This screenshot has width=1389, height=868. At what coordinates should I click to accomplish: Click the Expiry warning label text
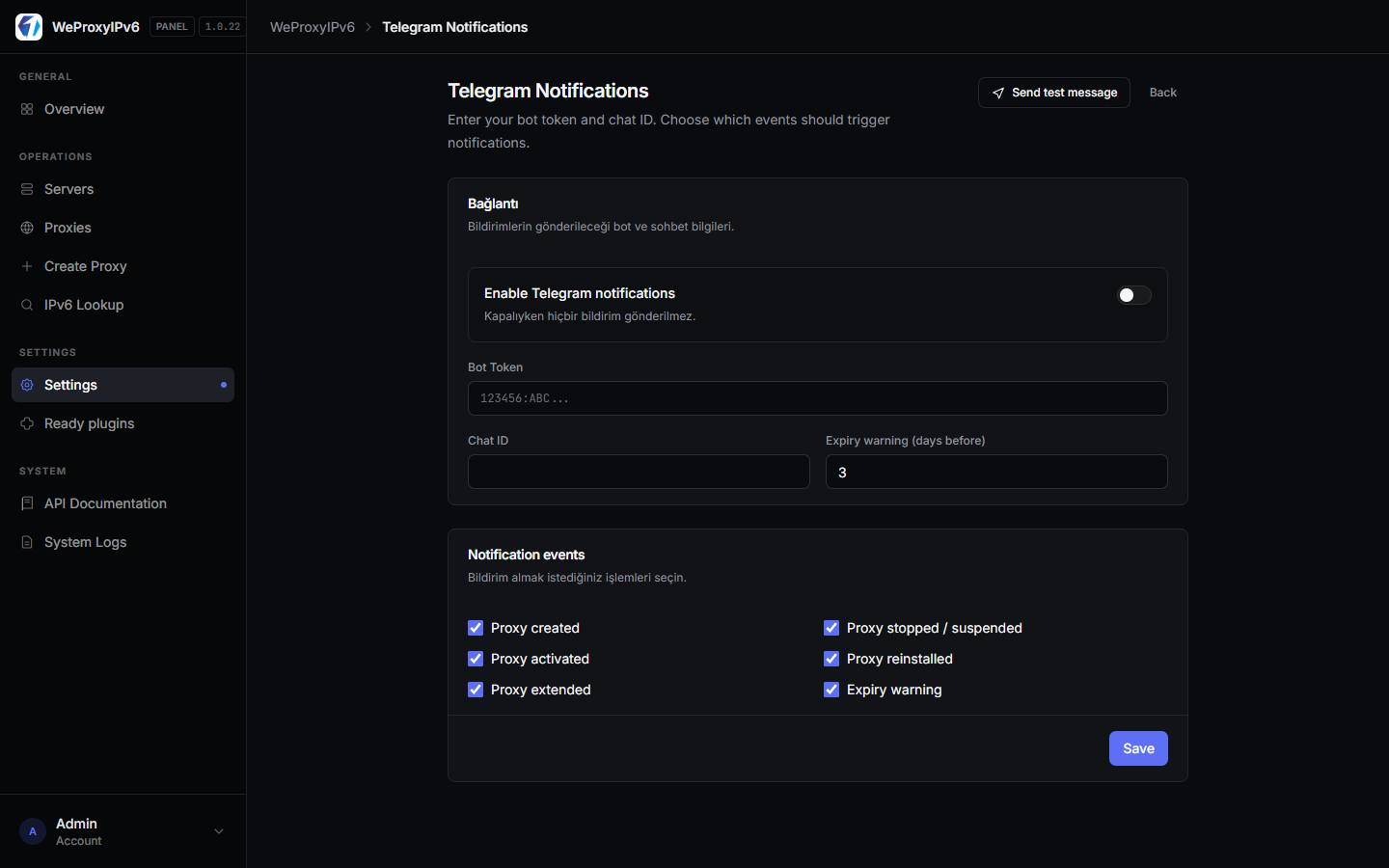[x=894, y=690]
